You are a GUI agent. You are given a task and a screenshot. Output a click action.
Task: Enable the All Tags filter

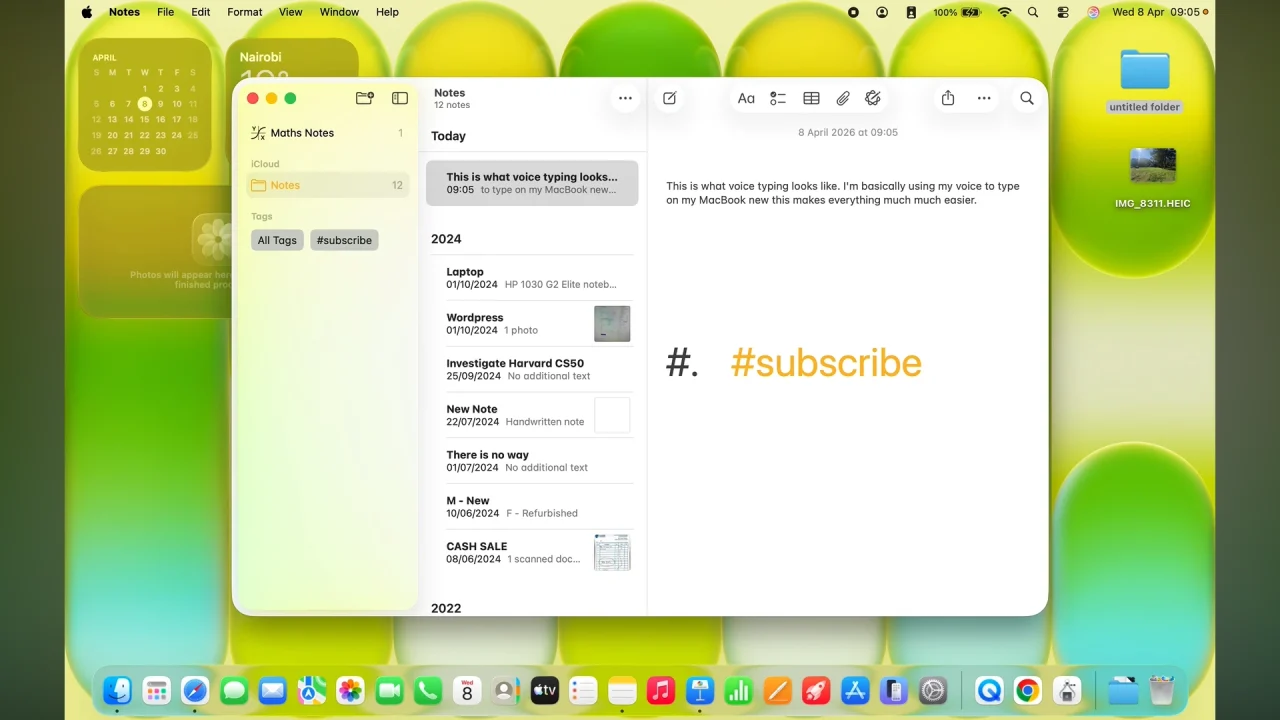277,240
